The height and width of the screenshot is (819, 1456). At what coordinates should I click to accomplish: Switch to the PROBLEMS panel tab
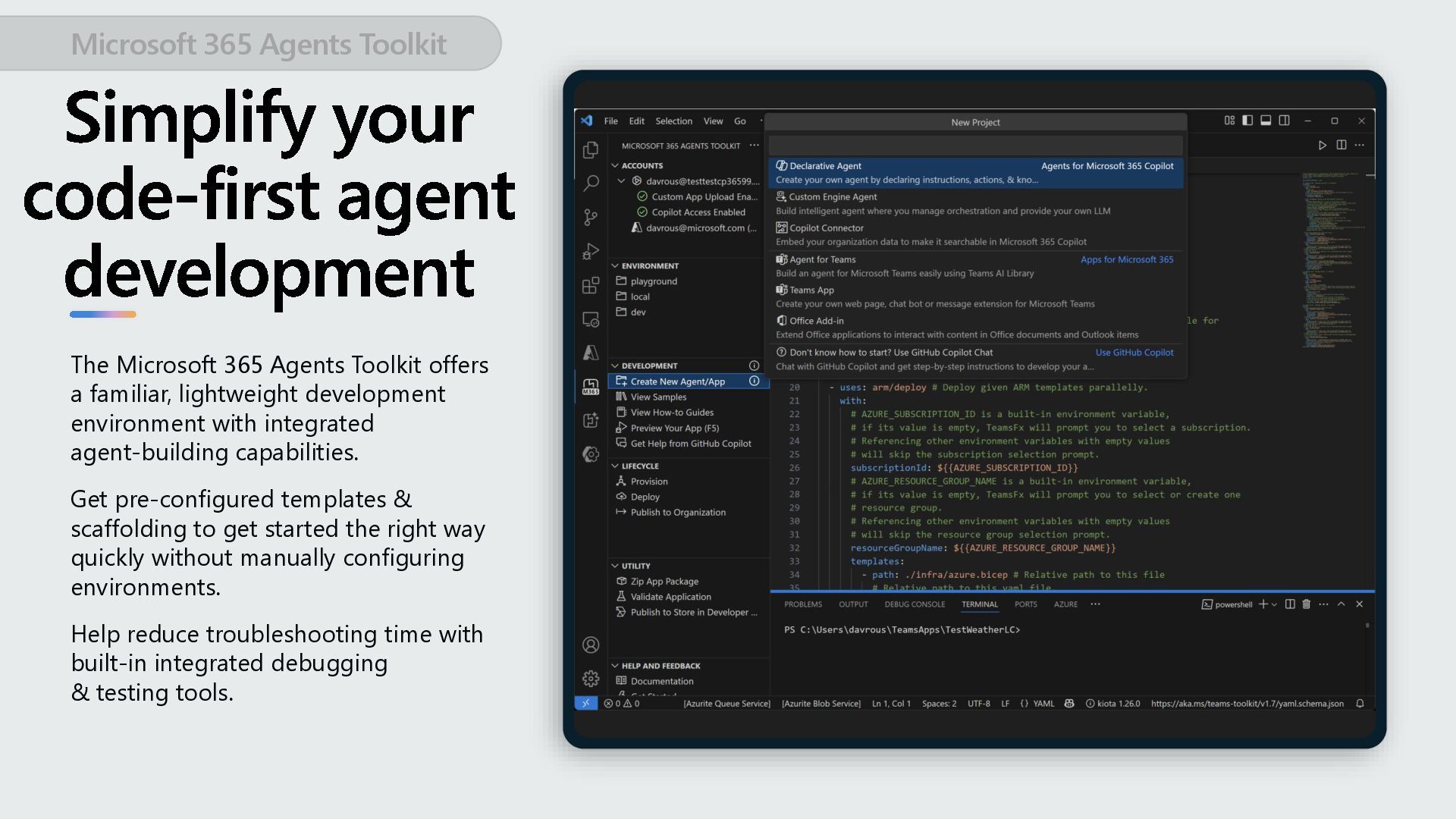point(802,604)
